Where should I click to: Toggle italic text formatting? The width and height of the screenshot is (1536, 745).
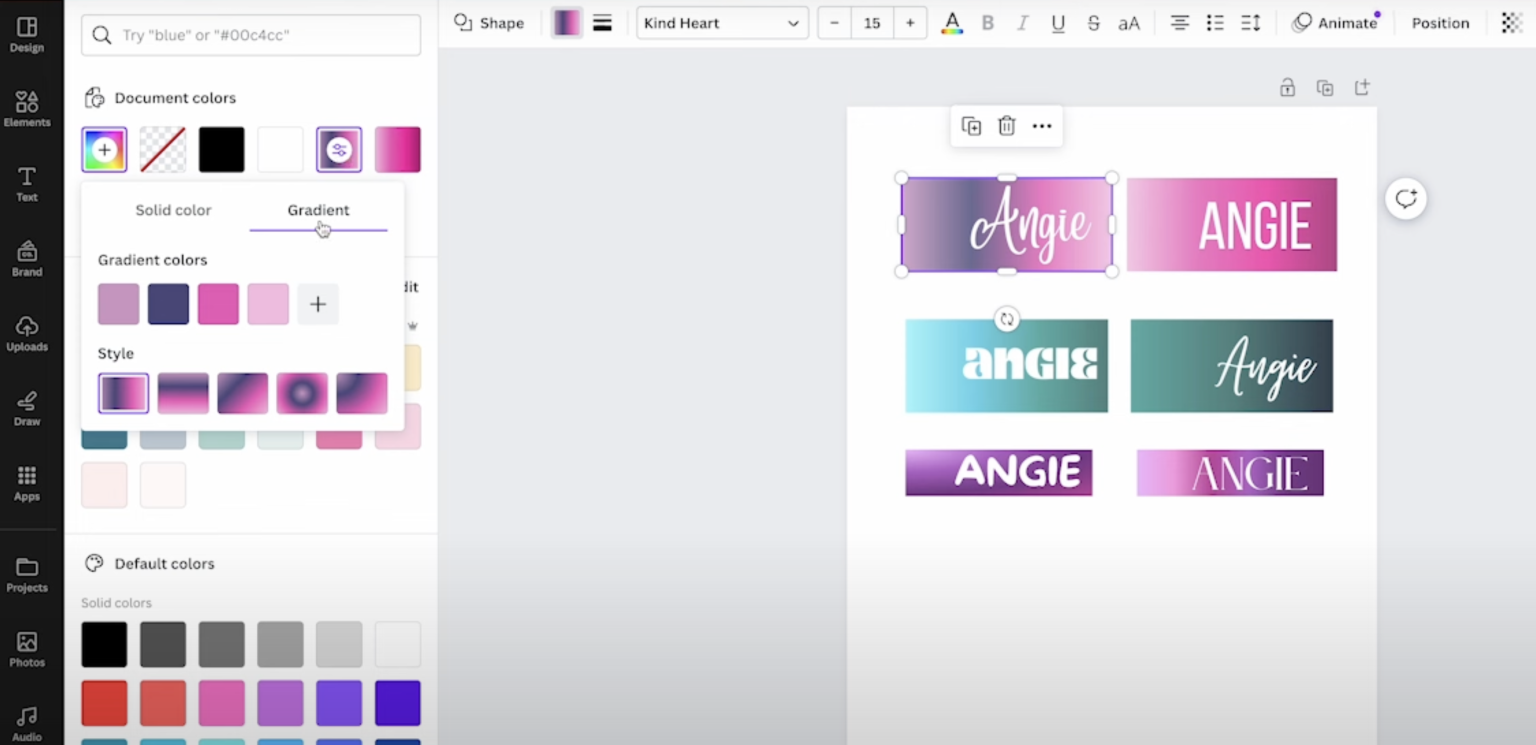tap(1022, 23)
